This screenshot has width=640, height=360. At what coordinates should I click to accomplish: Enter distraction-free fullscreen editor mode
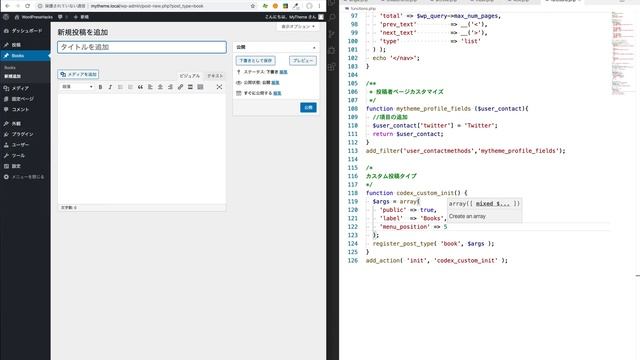tap(219, 87)
